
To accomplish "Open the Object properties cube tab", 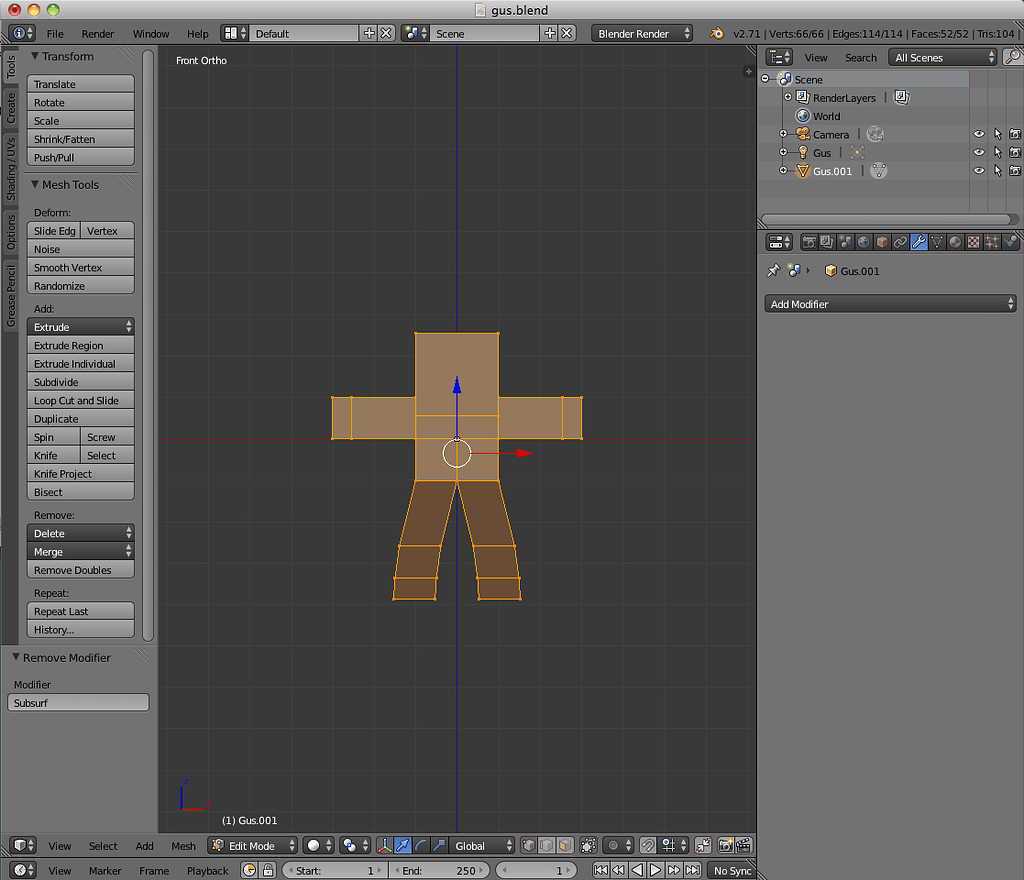I will pos(882,242).
